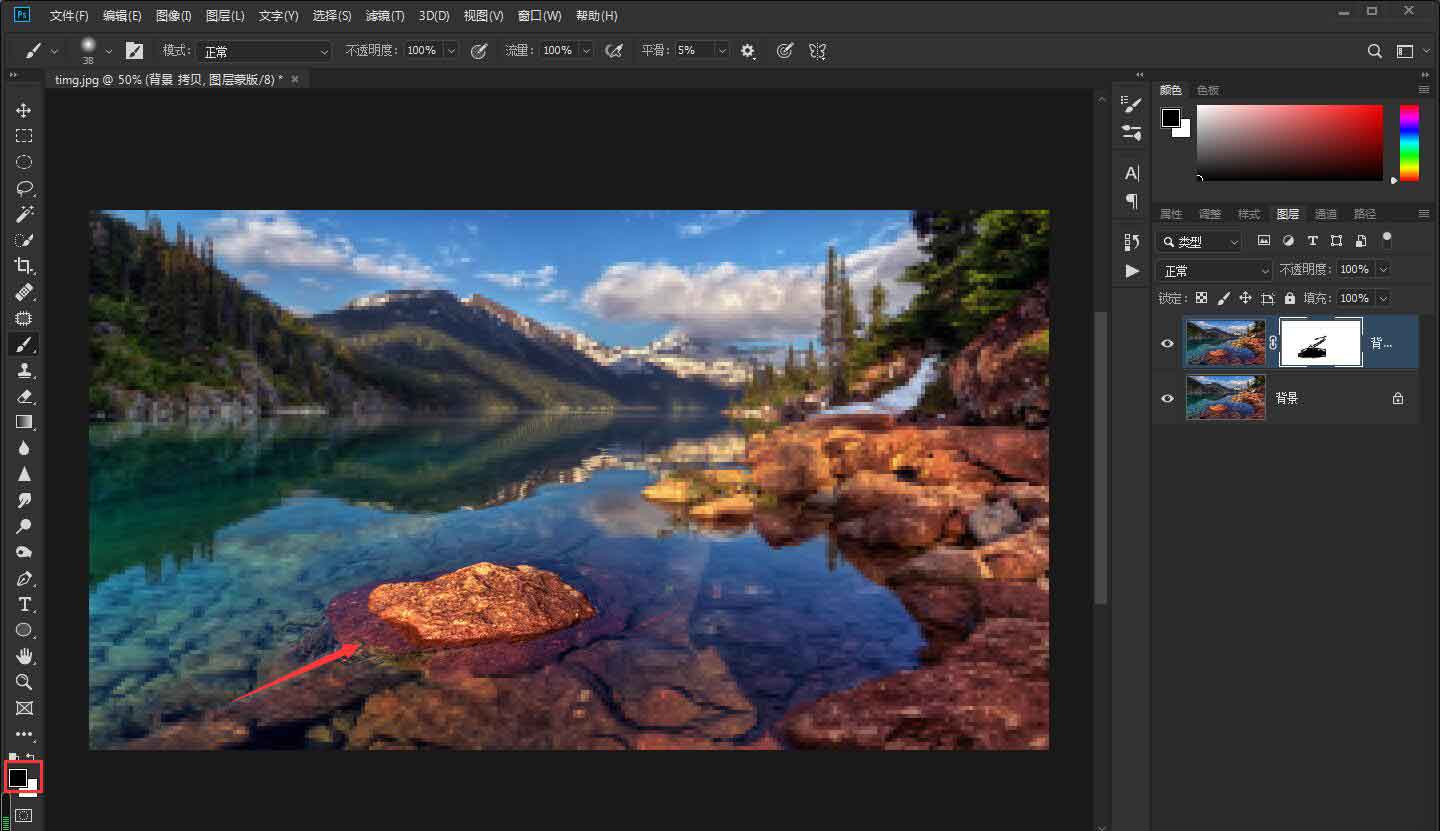1440x831 pixels.
Task: Open the 滤镜(T) menu
Action: tap(385, 16)
